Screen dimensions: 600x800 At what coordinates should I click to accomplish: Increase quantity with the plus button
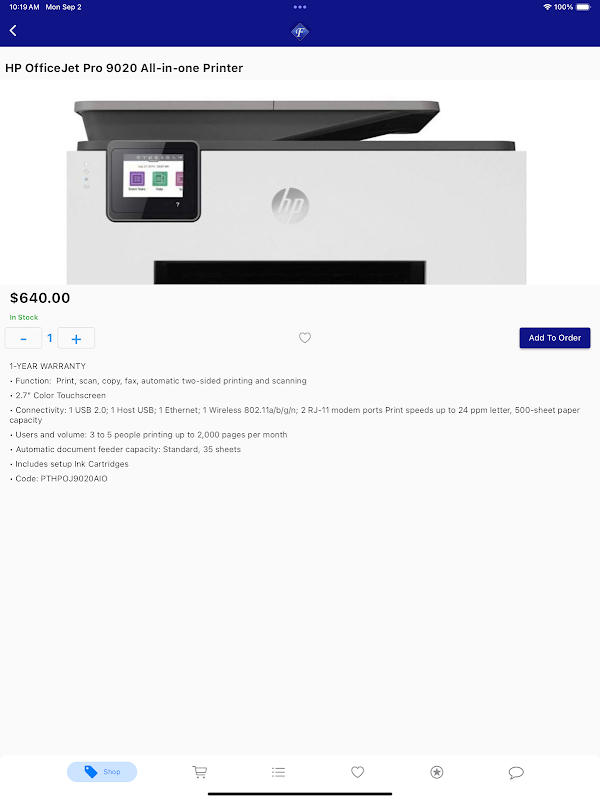click(x=76, y=338)
